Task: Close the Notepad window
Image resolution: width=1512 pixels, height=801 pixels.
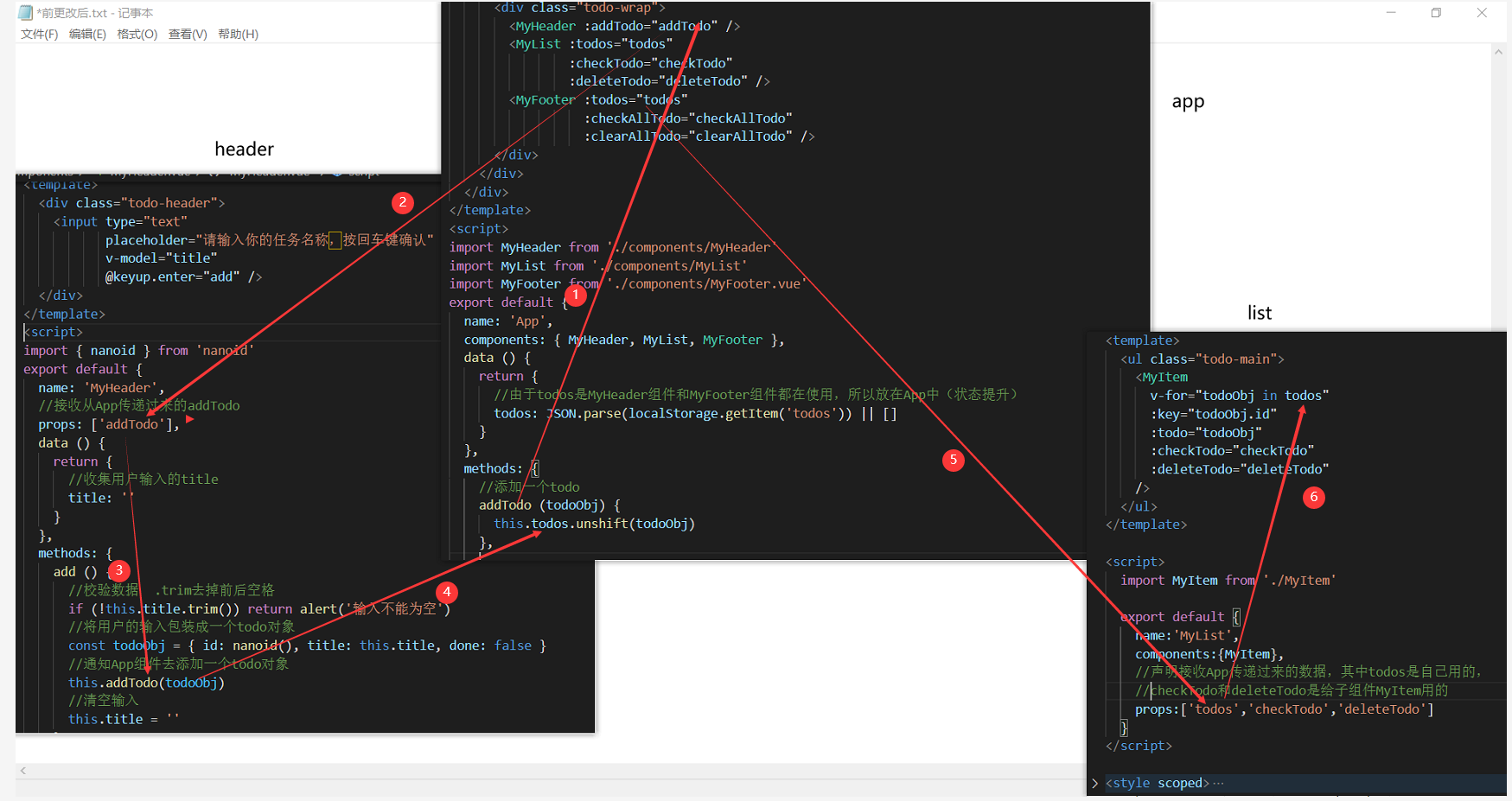Action: pyautogui.click(x=1482, y=13)
